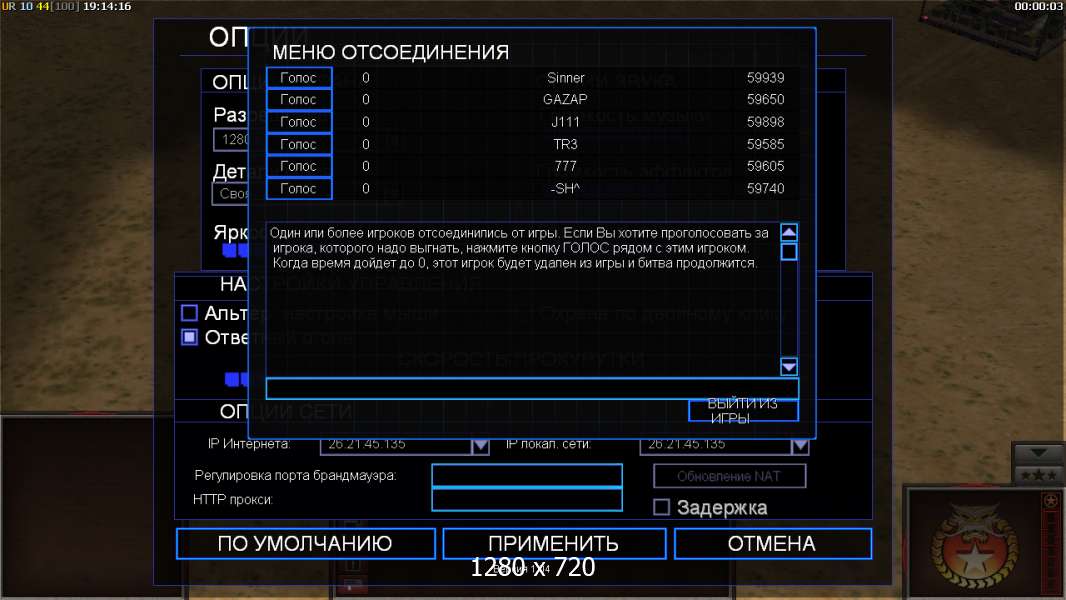
Task: Toggle the Альт checkbox in control settings
Action: tap(190, 313)
